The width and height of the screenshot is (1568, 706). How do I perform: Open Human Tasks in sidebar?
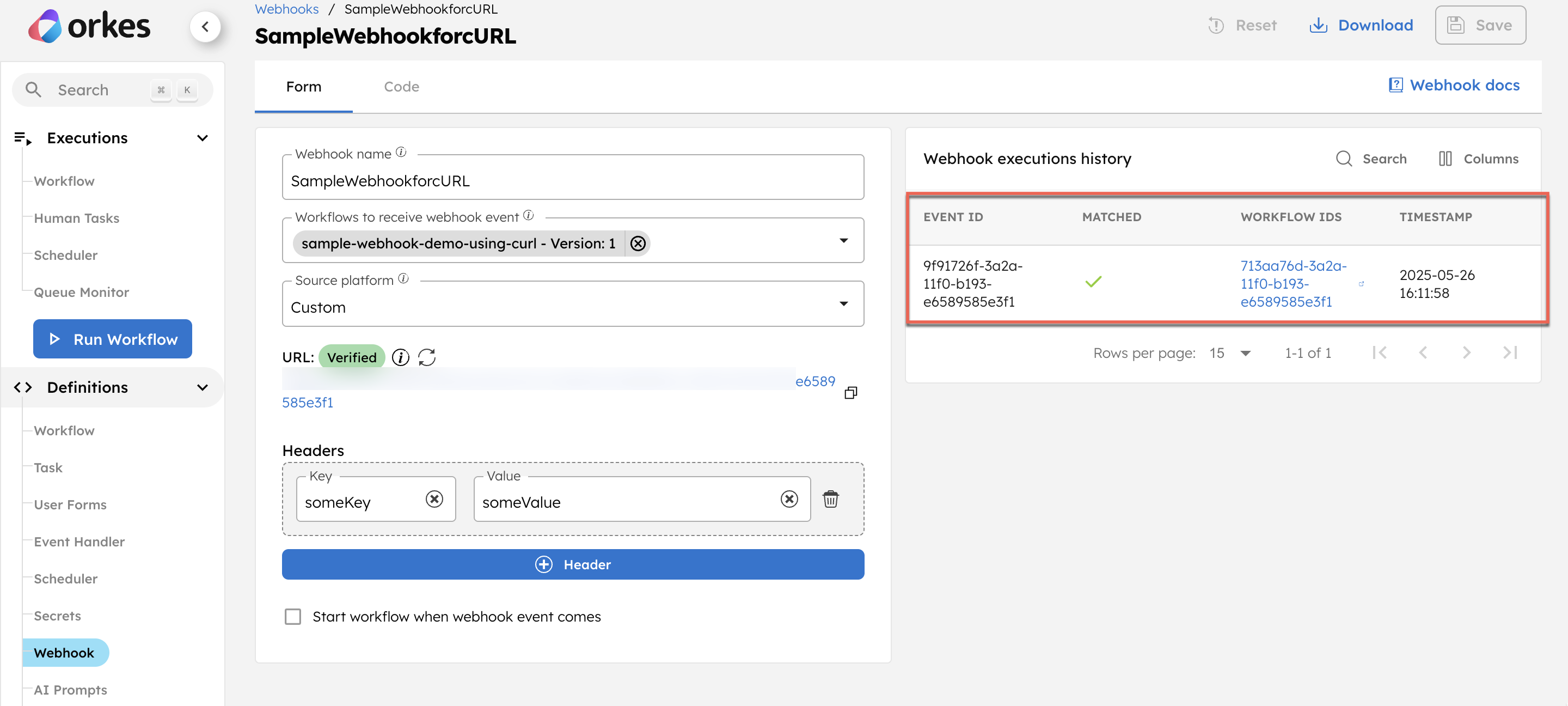pyautogui.click(x=76, y=218)
